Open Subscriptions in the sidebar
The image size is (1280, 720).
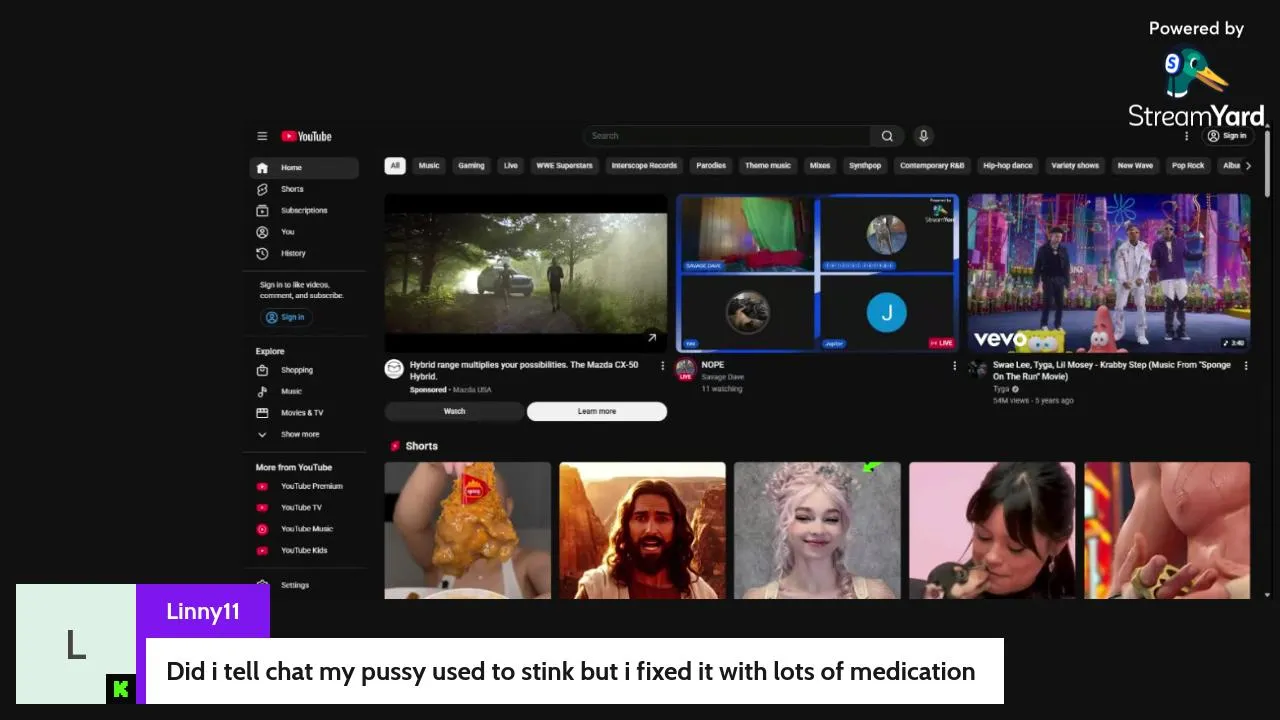[x=304, y=210]
